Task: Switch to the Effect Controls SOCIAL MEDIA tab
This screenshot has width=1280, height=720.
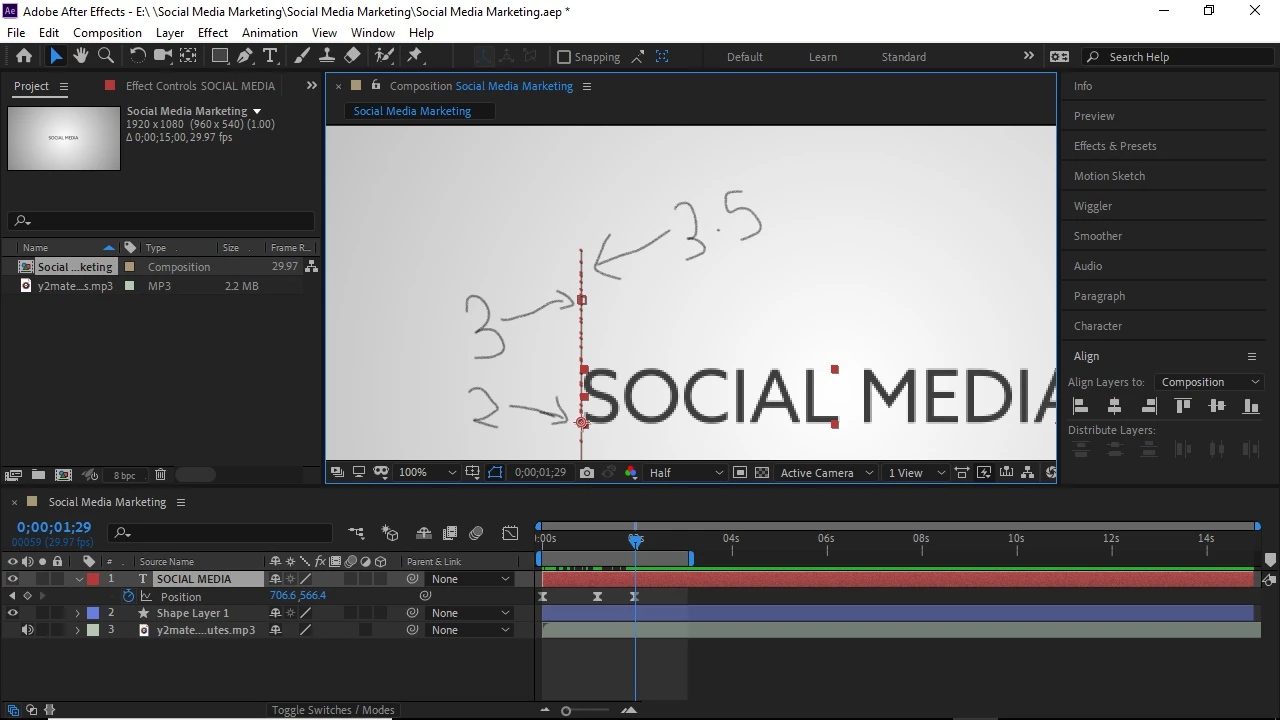Action: [200, 86]
